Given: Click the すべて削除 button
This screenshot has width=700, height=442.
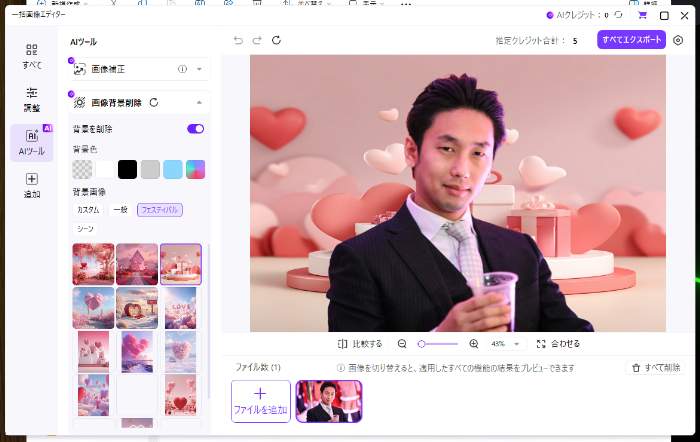Looking at the screenshot, I should (654, 368).
